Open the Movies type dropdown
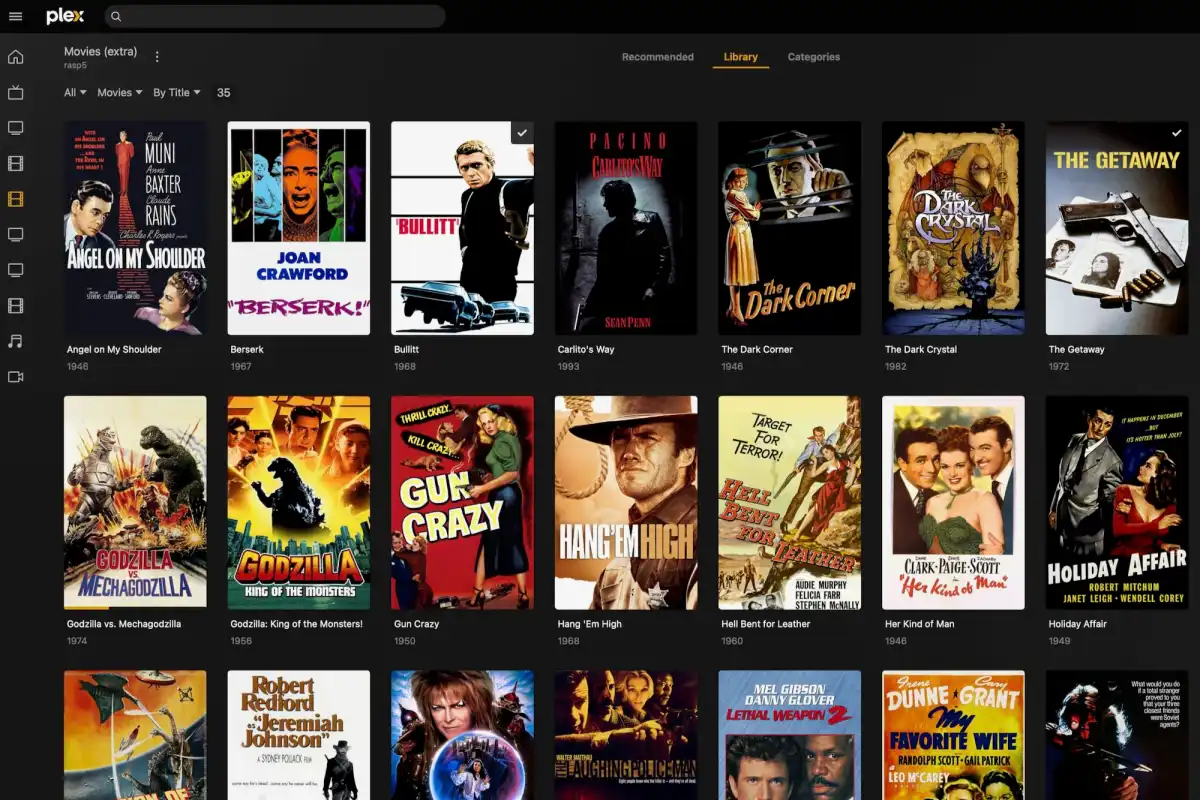The height and width of the screenshot is (800, 1200). coord(119,92)
